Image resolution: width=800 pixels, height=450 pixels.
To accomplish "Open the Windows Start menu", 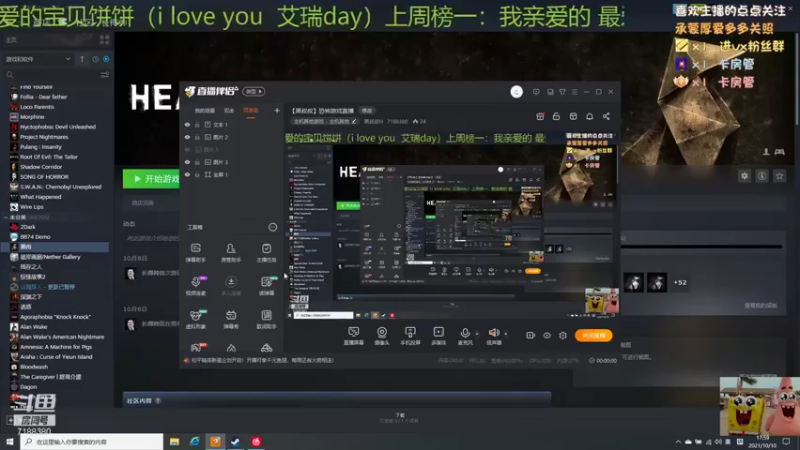I will 10,442.
